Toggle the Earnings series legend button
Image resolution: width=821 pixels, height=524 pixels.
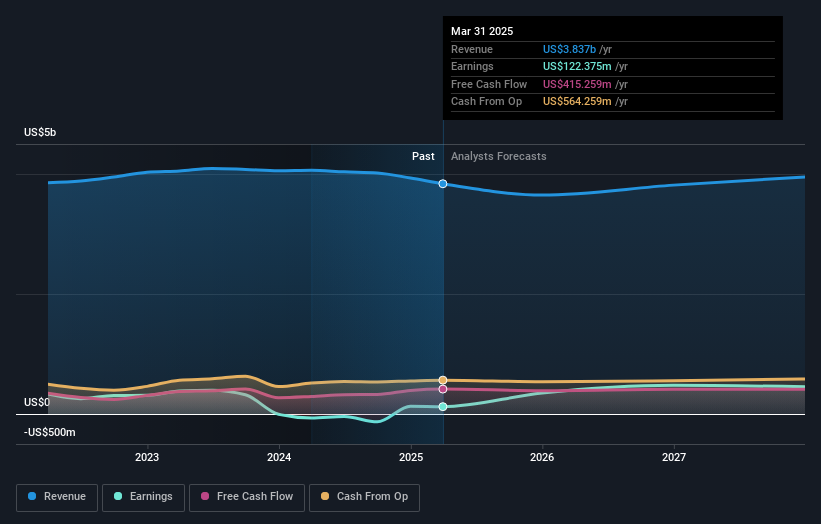point(143,497)
